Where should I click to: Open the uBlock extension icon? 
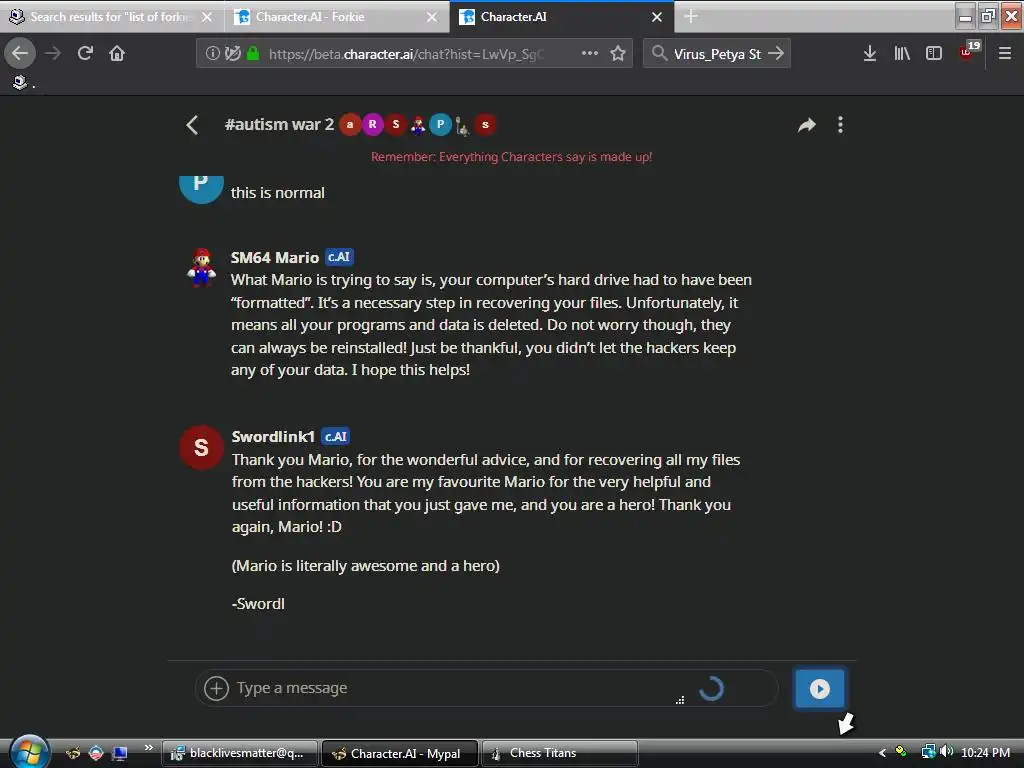(968, 52)
